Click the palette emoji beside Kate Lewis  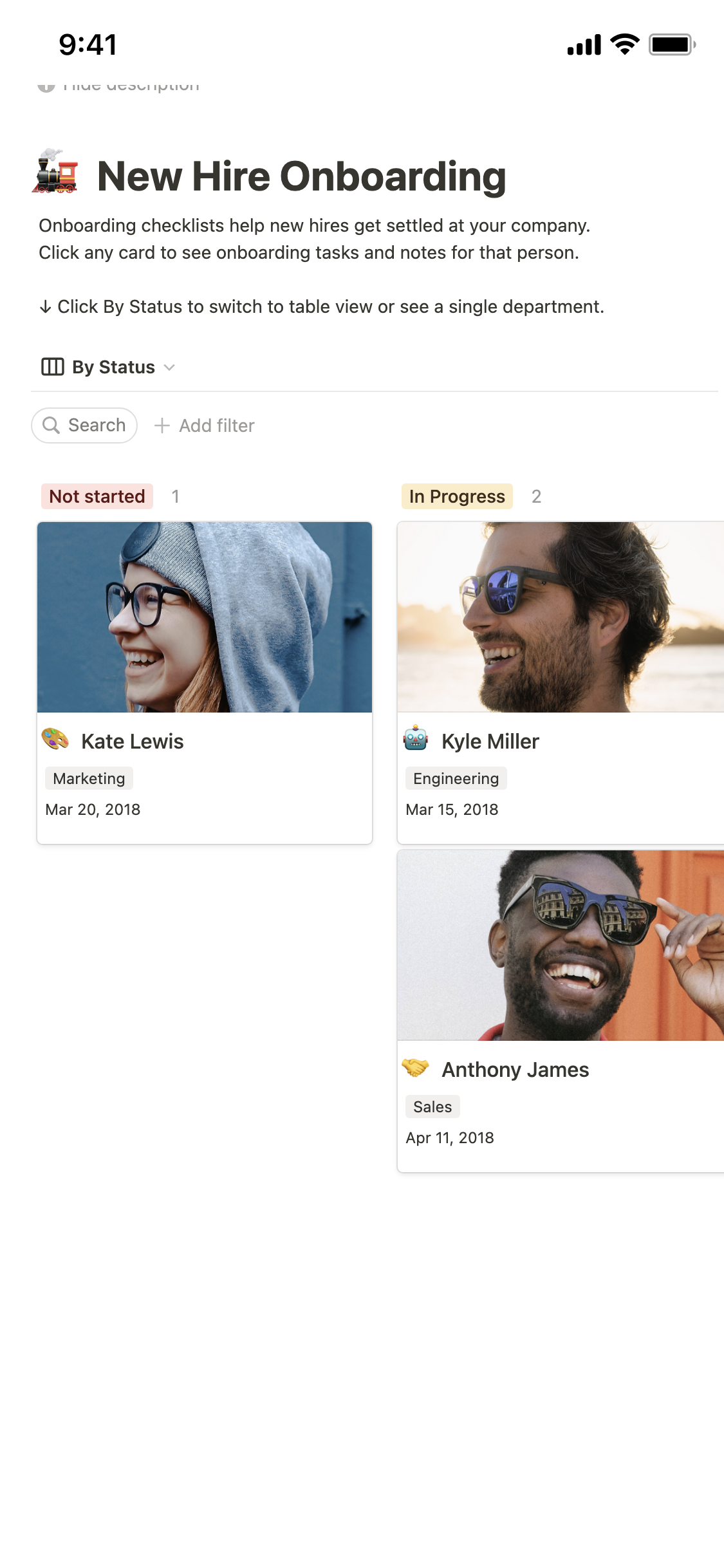[x=55, y=739]
